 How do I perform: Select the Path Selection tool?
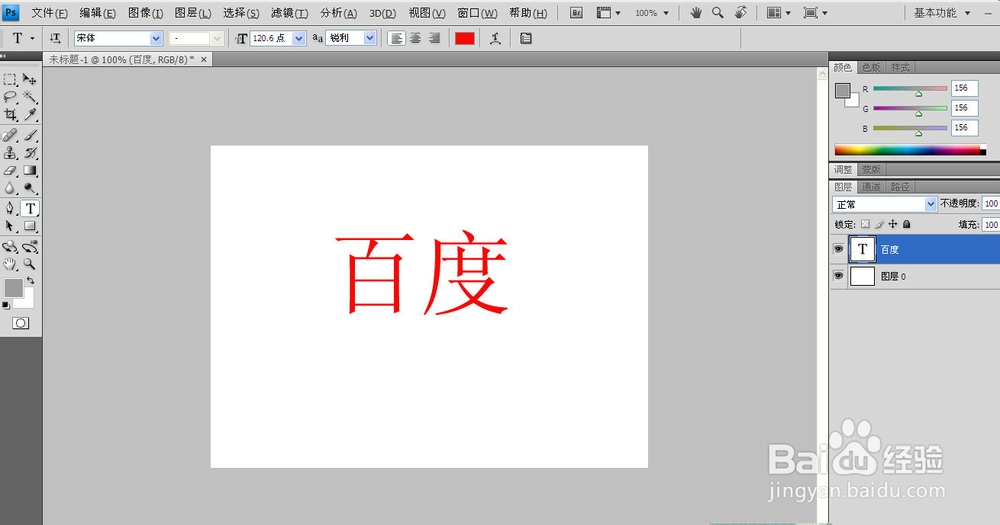pyautogui.click(x=10, y=226)
